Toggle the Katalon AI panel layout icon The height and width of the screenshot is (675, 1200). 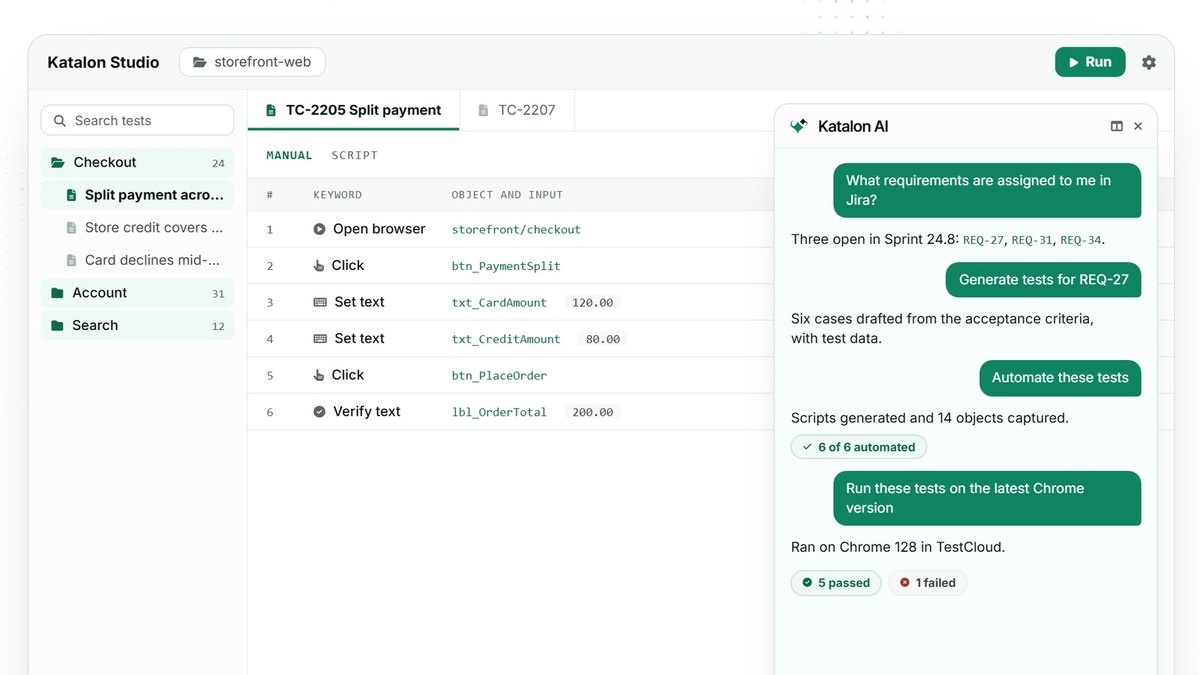pos(1117,126)
